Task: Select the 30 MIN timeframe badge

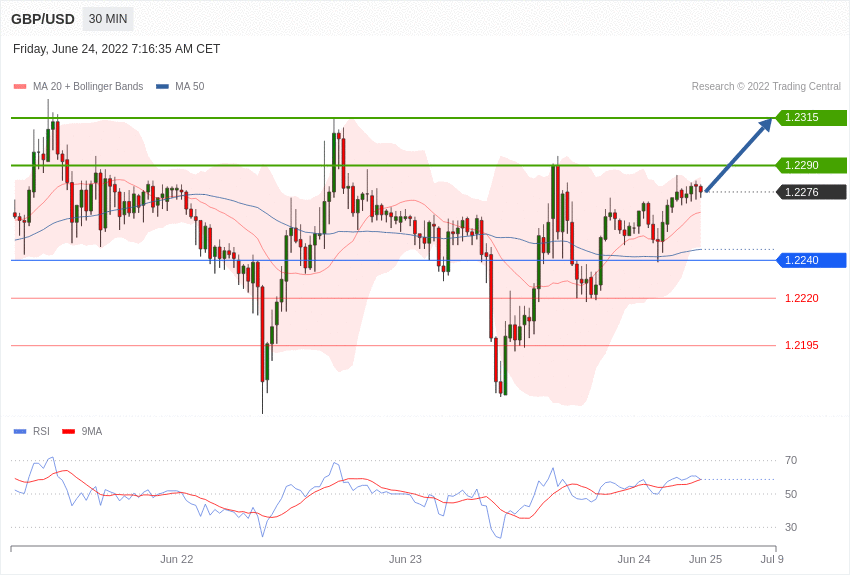Action: tap(108, 19)
